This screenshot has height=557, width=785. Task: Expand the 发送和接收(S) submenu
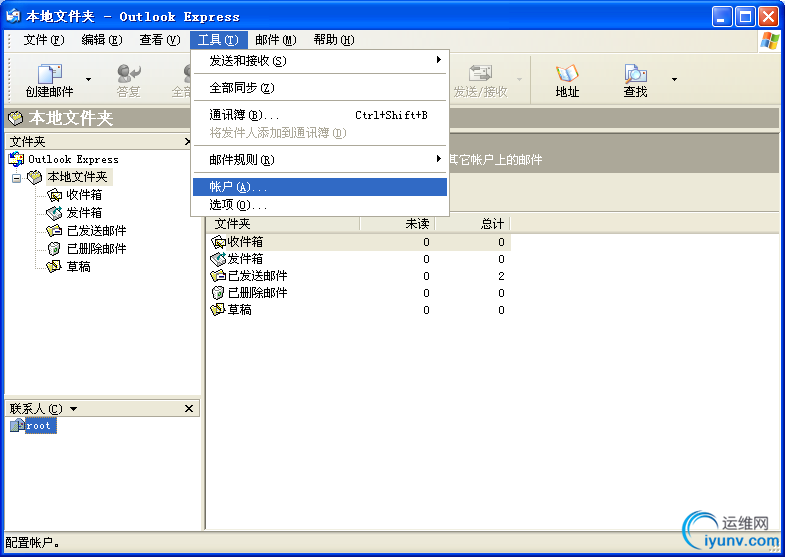pos(320,61)
